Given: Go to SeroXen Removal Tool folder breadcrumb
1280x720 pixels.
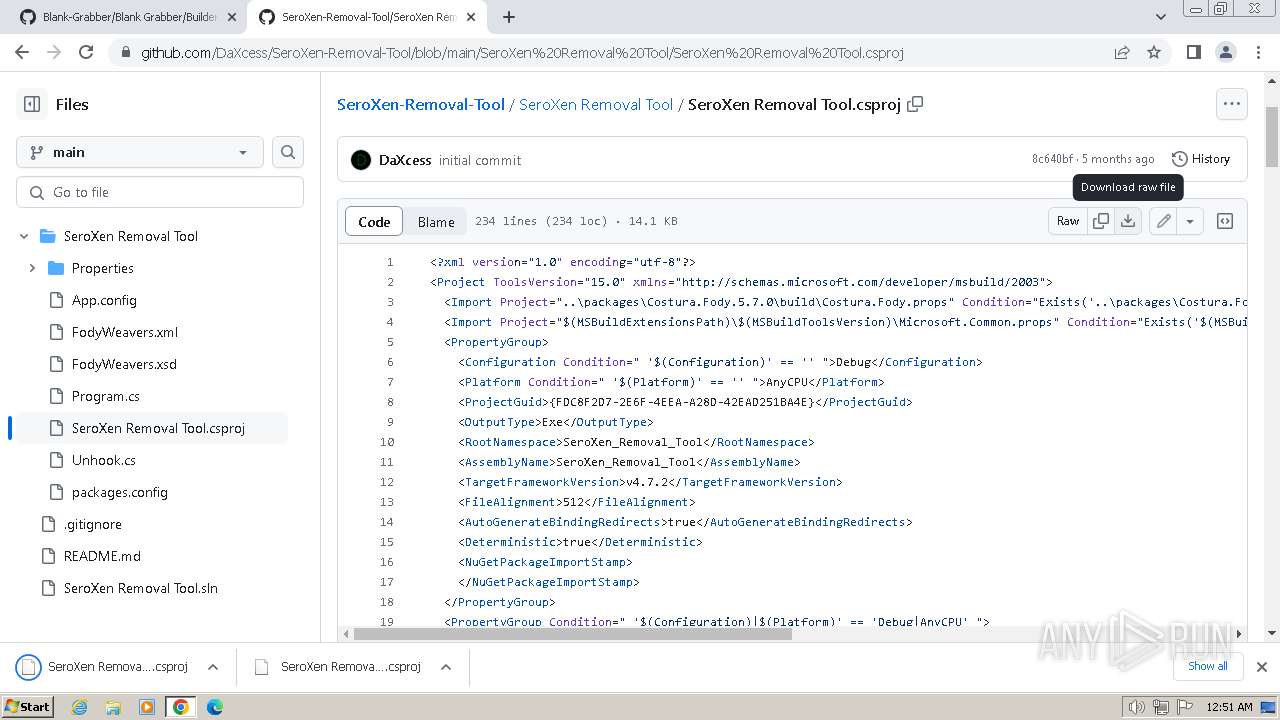Looking at the screenshot, I should click(596, 104).
